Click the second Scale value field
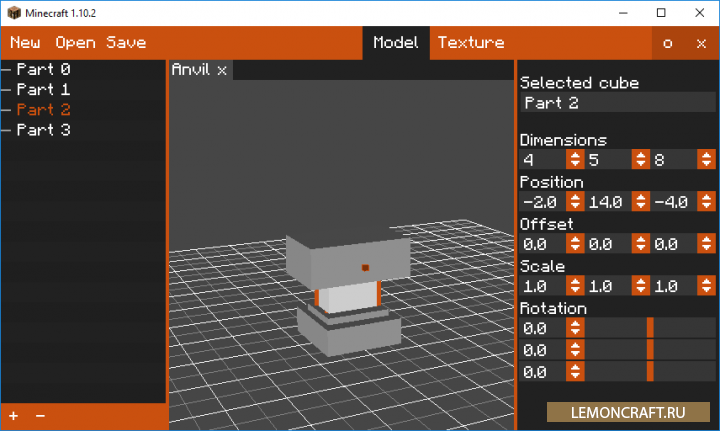 click(608, 286)
